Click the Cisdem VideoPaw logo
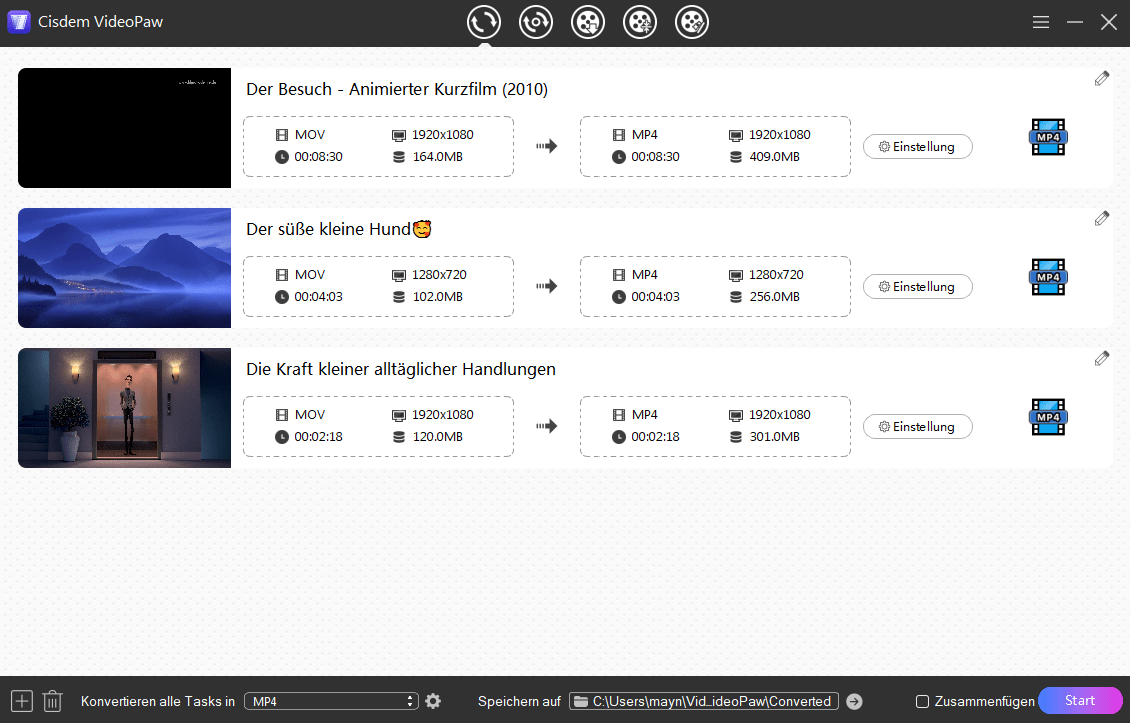 (20, 21)
